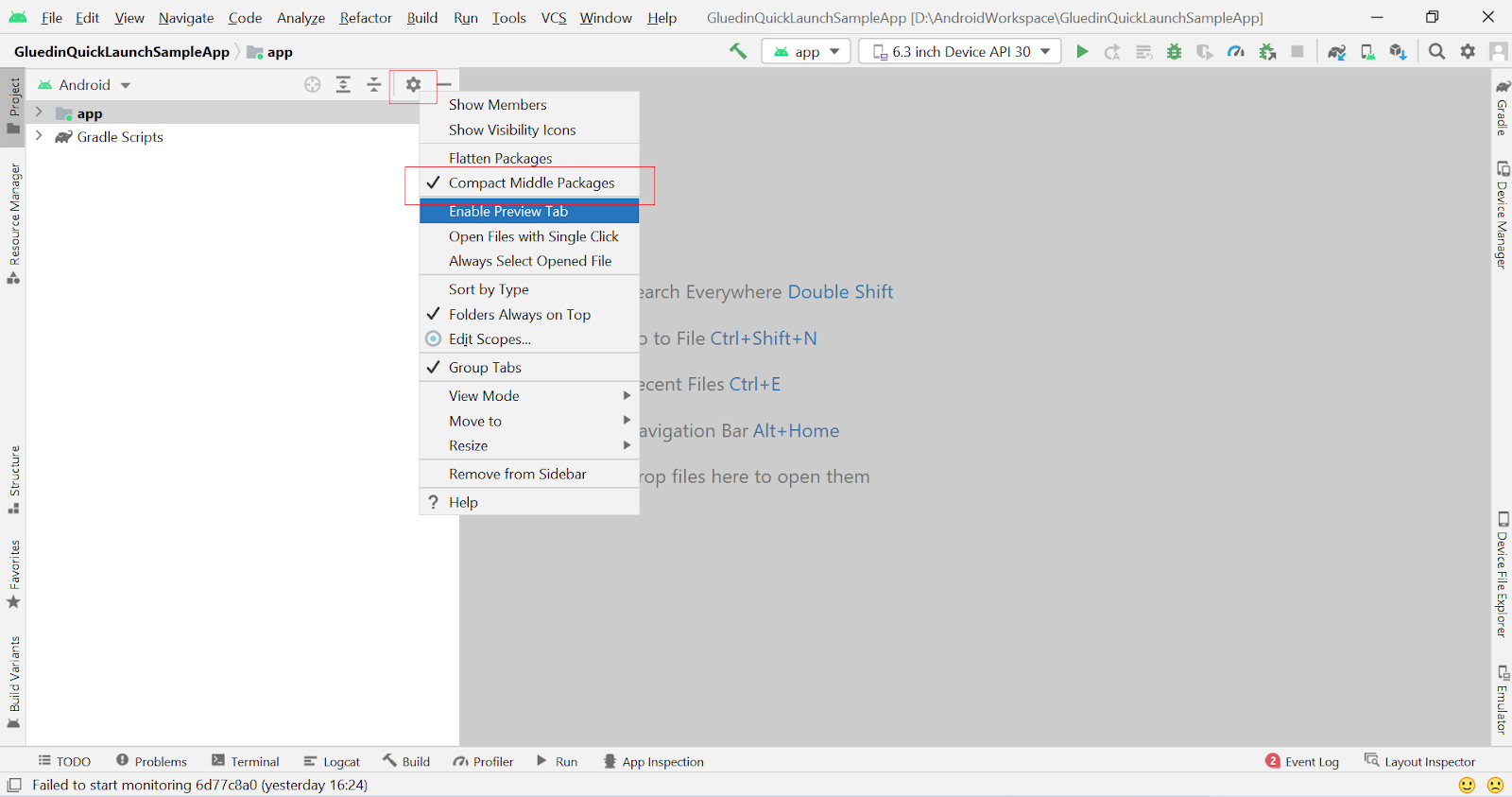1512x797 pixels.
Task: Enable Show Members option
Action: 529,104
